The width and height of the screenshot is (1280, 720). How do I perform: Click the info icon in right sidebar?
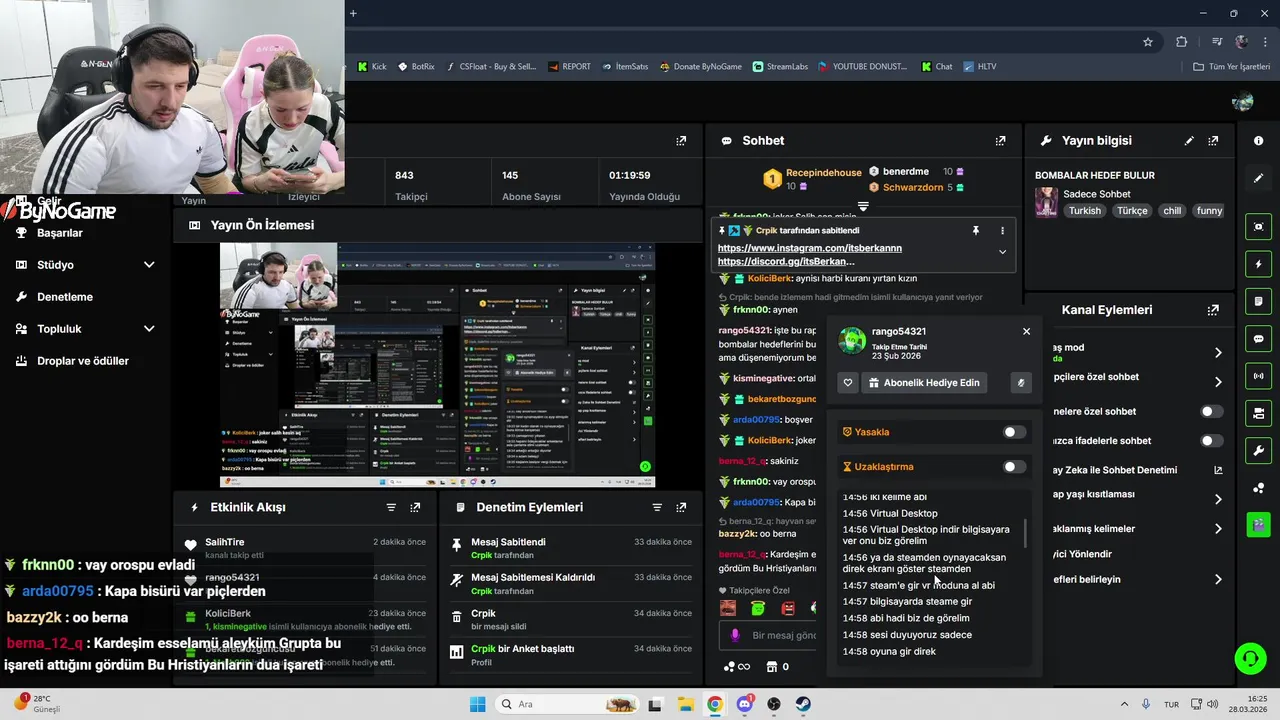(1258, 141)
